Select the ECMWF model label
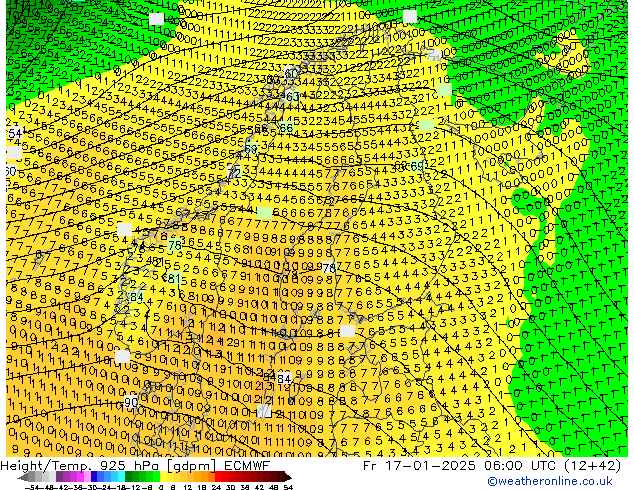The height and width of the screenshot is (490, 634). [247, 466]
